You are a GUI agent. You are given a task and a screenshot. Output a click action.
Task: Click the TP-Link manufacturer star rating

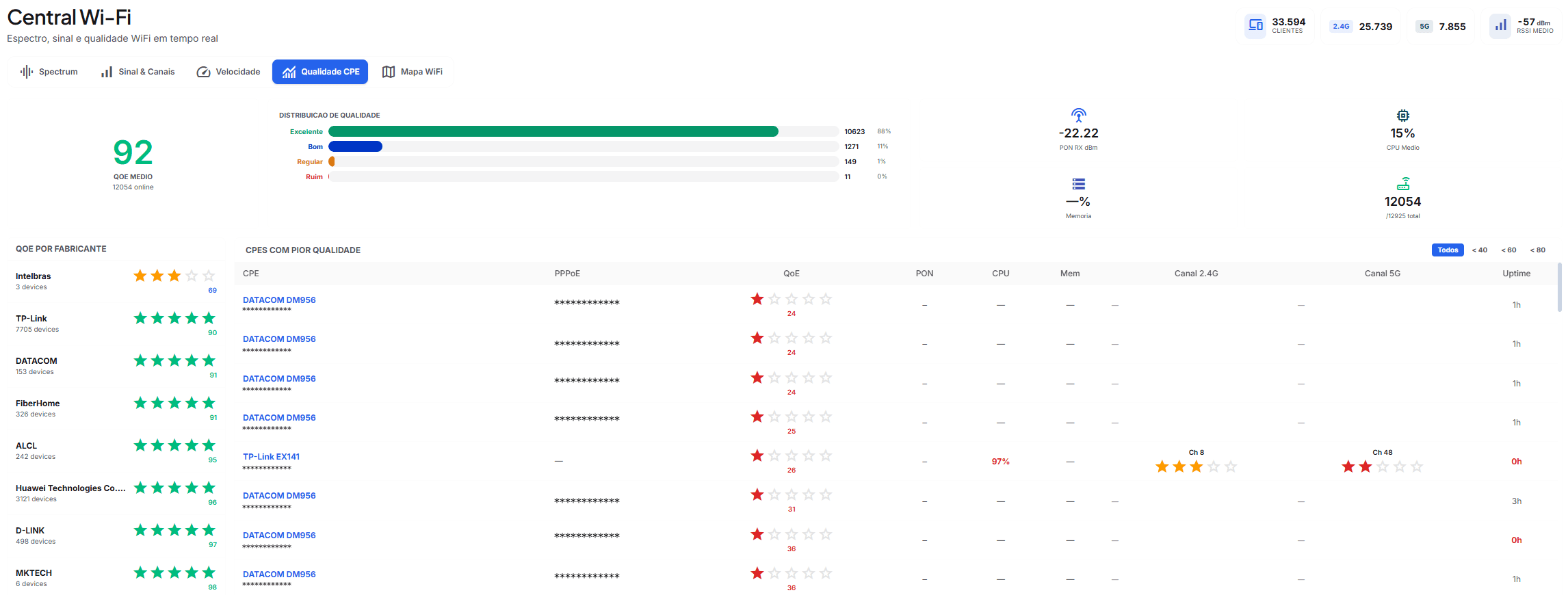(174, 318)
